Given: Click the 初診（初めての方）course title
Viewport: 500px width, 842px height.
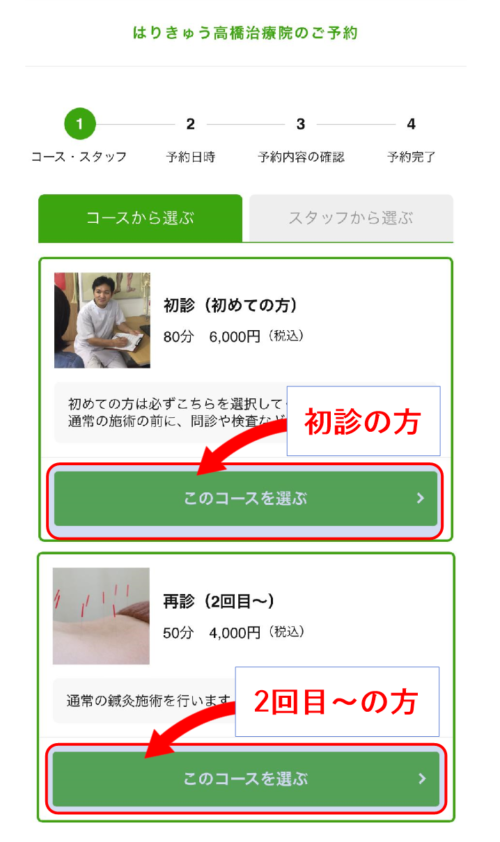Looking at the screenshot, I should point(230,306).
